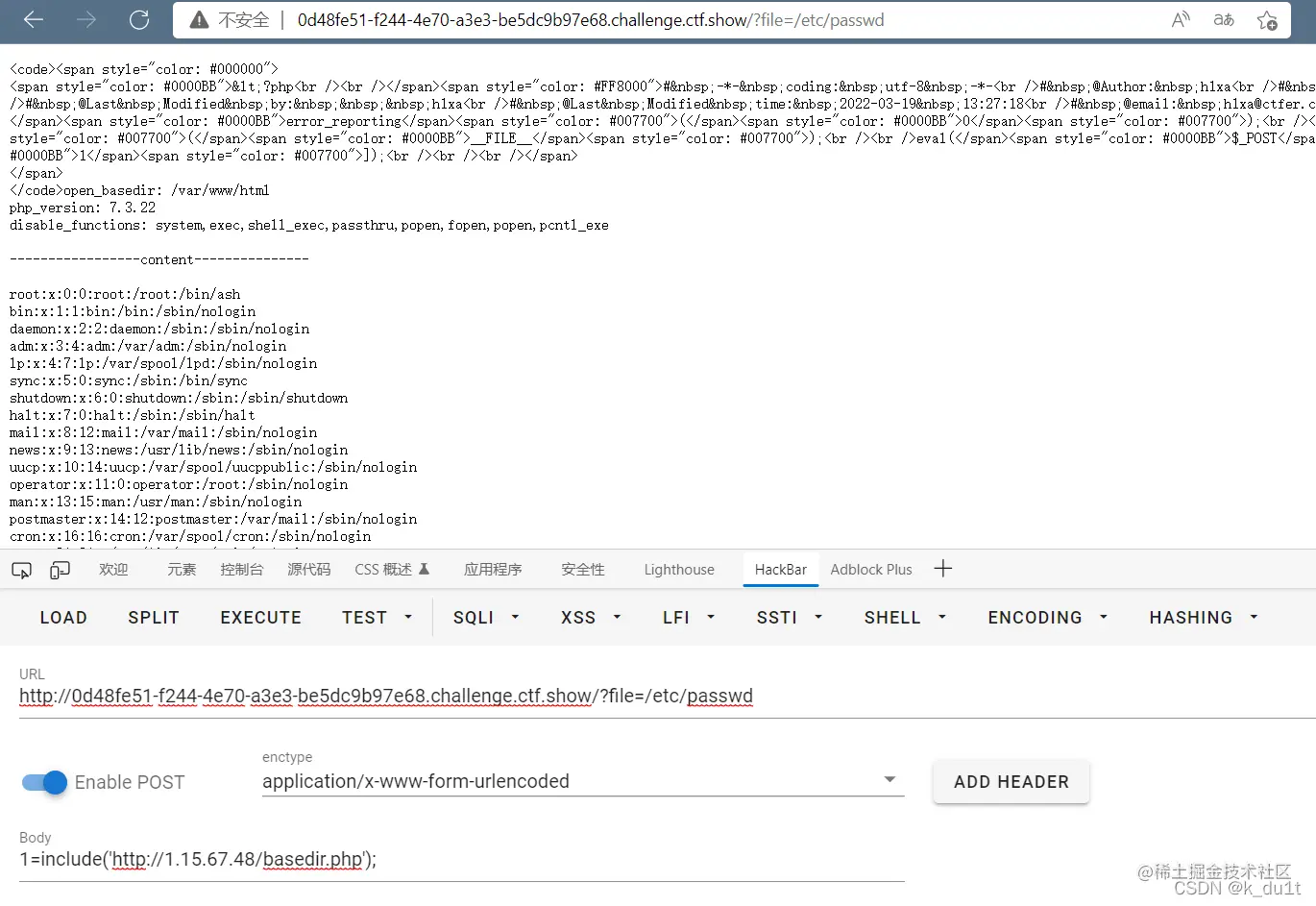Click the man:x:13:15 passwd line
Viewport: 1316px width, 906px height.
click(156, 502)
